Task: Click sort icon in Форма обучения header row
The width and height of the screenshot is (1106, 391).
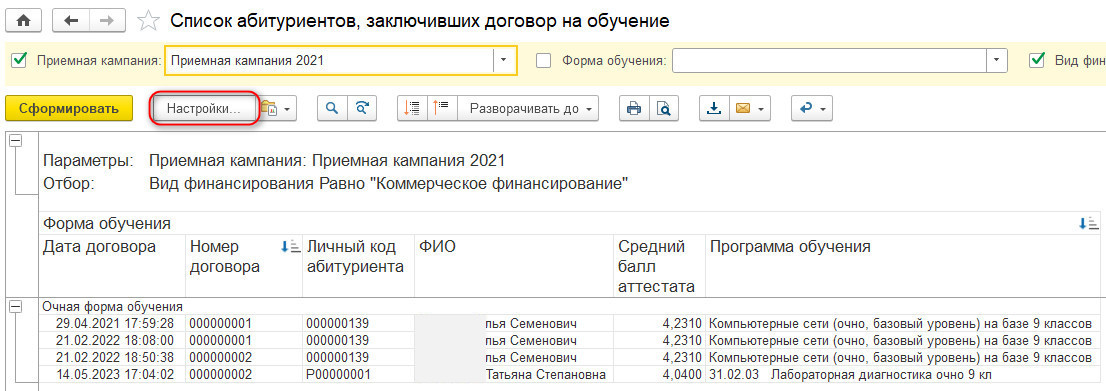Action: (1088, 224)
